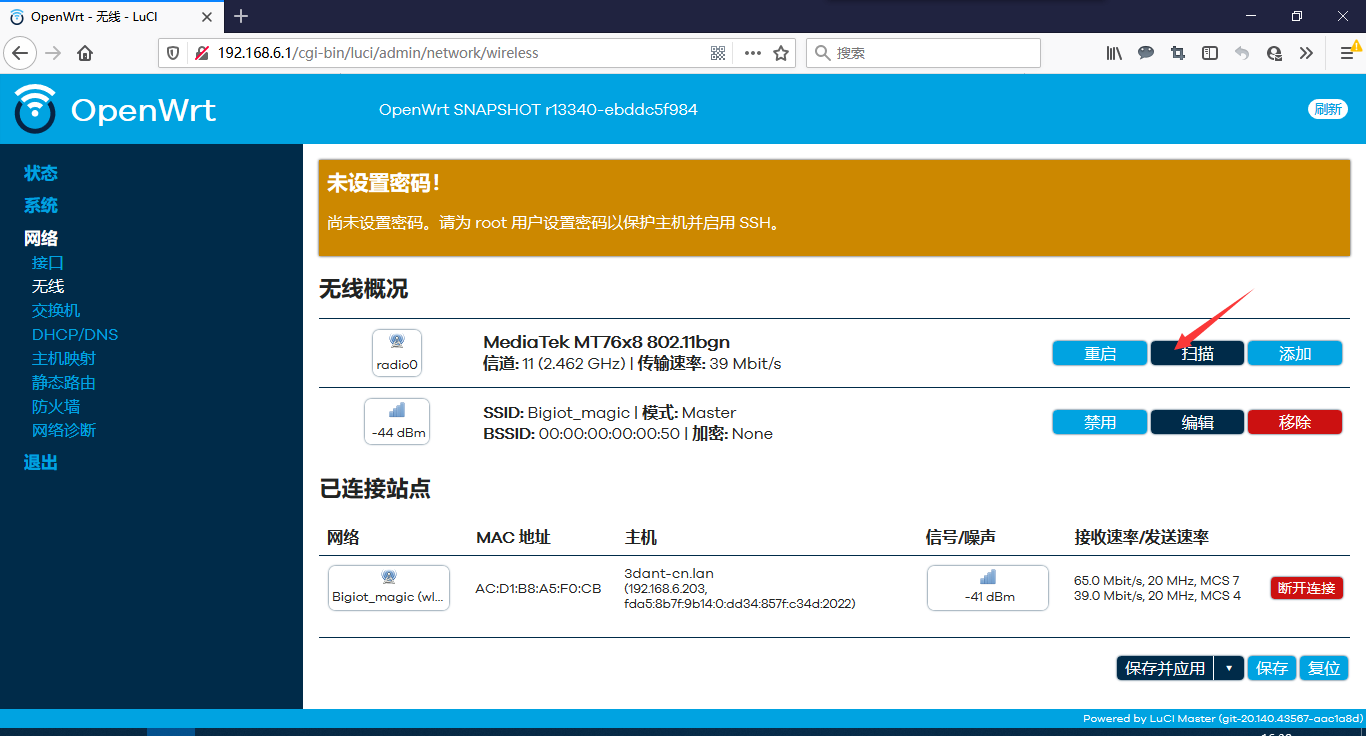Click the OpenWrt logo in header

[x=115, y=109]
